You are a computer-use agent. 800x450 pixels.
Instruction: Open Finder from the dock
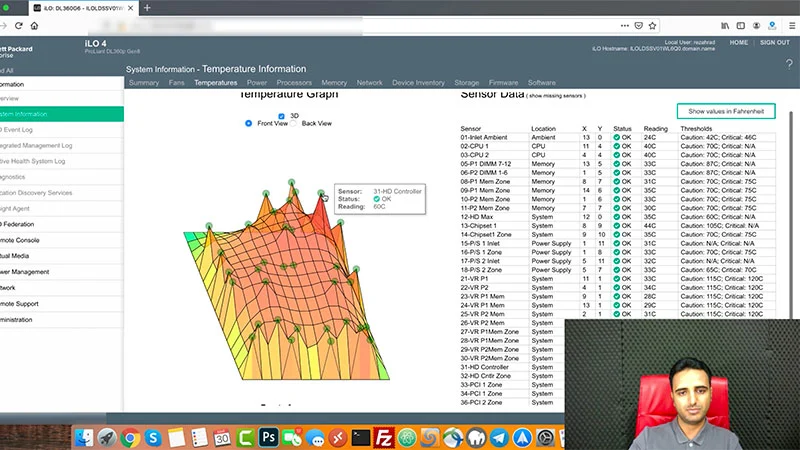tap(84, 437)
